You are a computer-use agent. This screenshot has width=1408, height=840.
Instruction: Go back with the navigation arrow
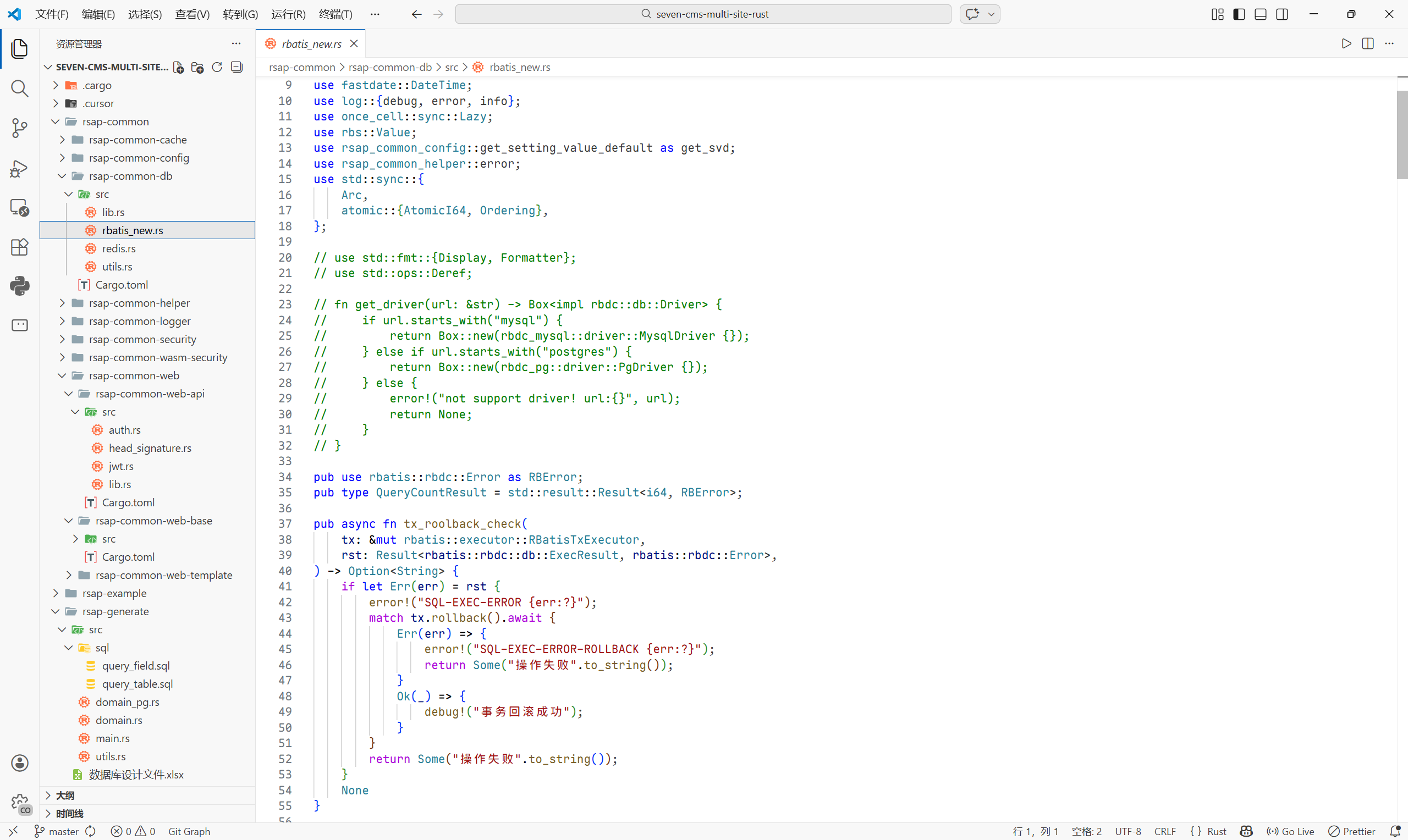[417, 14]
